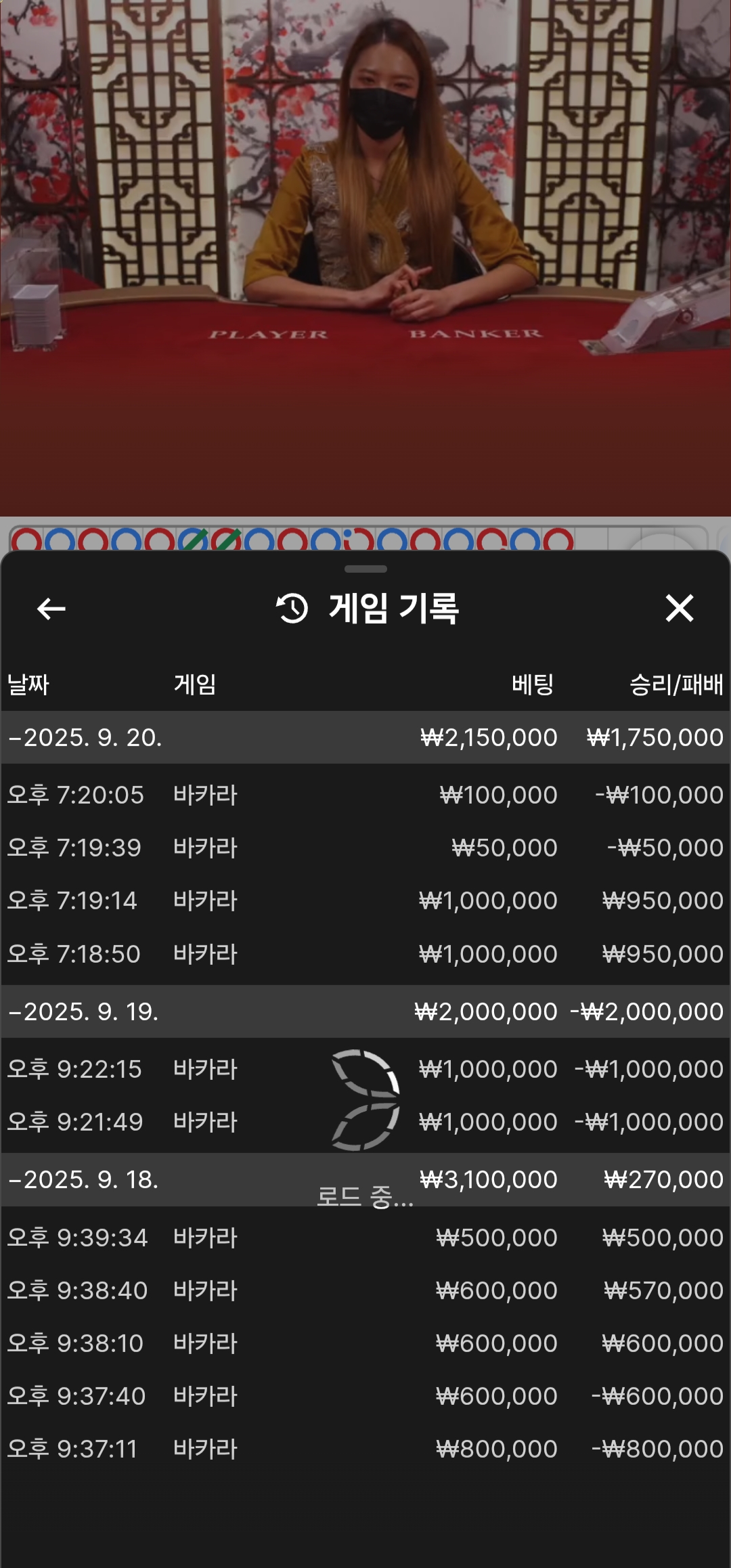This screenshot has width=731, height=1568.
Task: Click the -₩2,000,000 daily loss total
Action: (x=647, y=1011)
